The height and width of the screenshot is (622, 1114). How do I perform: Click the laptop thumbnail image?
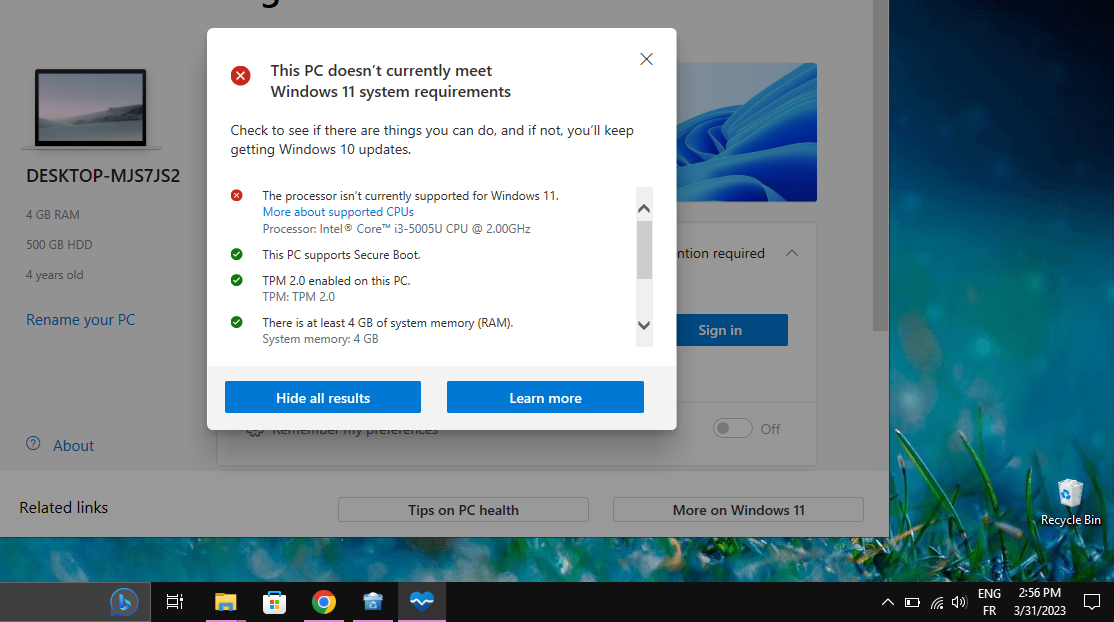click(x=91, y=108)
